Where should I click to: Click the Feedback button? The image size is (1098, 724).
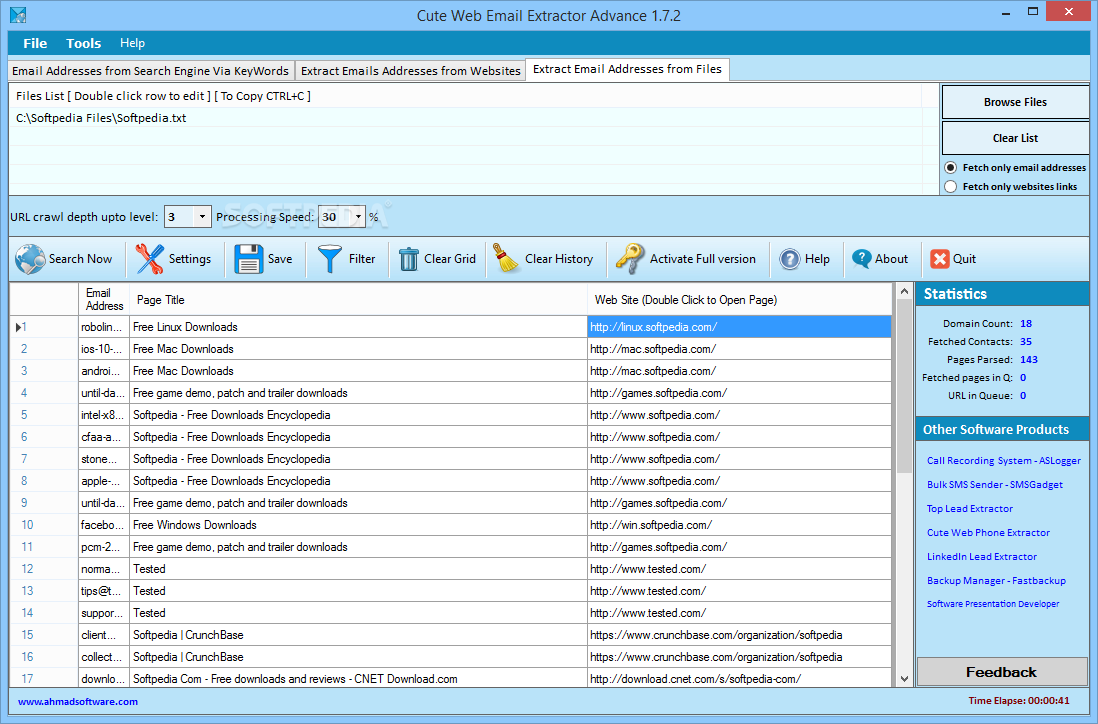(1001, 672)
